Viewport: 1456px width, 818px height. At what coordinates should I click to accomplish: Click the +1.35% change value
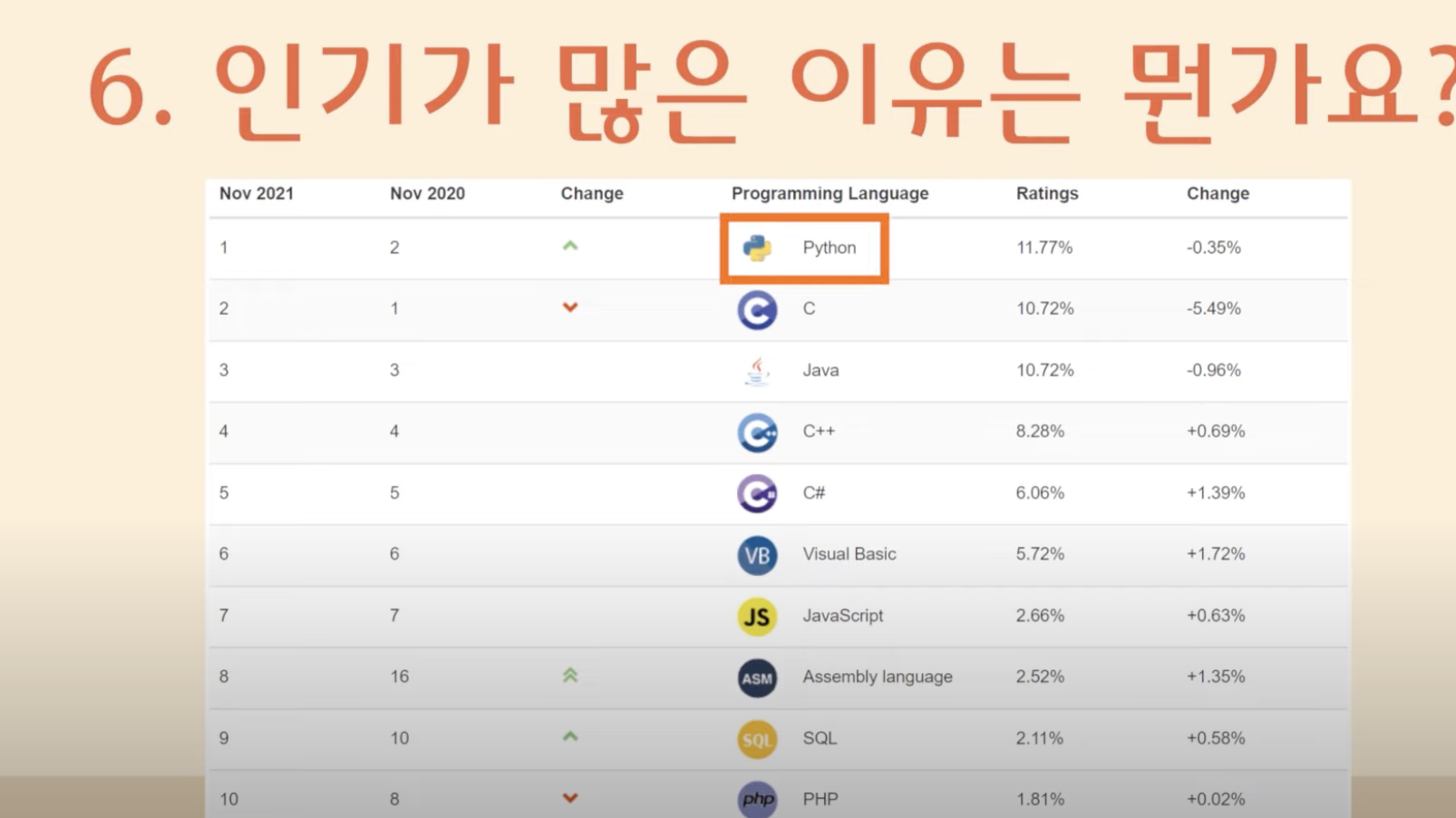click(x=1216, y=677)
